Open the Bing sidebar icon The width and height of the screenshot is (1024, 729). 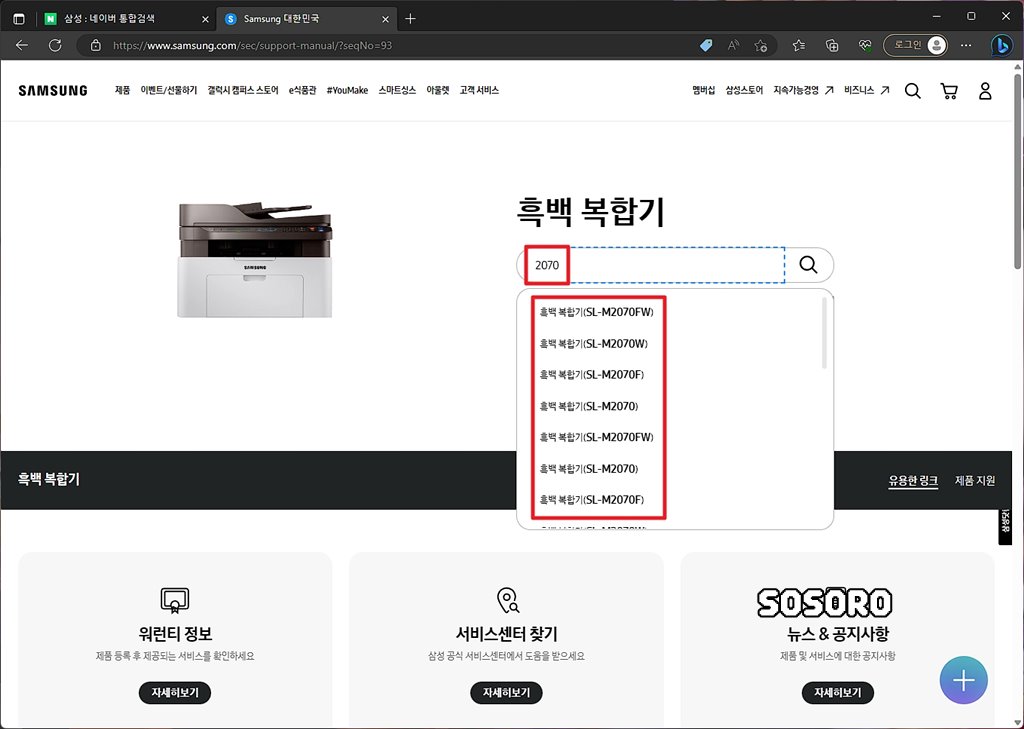click(1002, 45)
